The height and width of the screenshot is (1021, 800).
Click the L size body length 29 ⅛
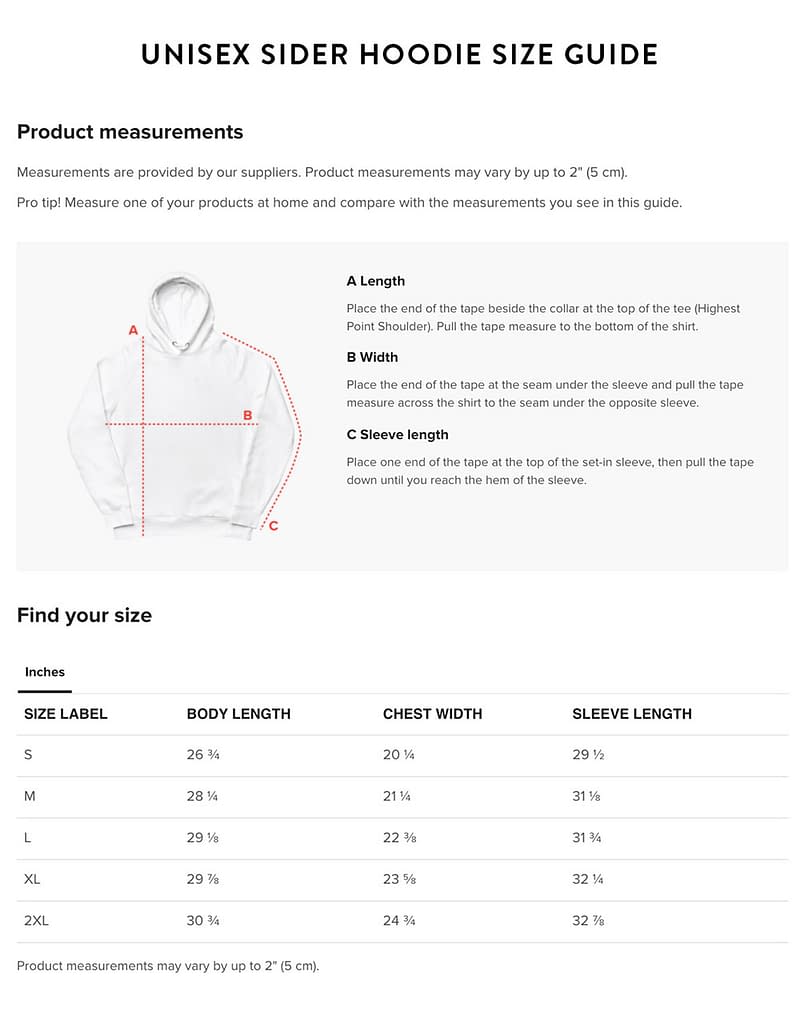[202, 838]
